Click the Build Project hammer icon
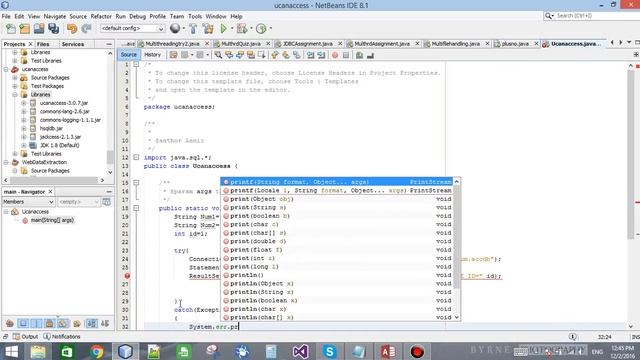This screenshot has width=640, height=360. 193,29
